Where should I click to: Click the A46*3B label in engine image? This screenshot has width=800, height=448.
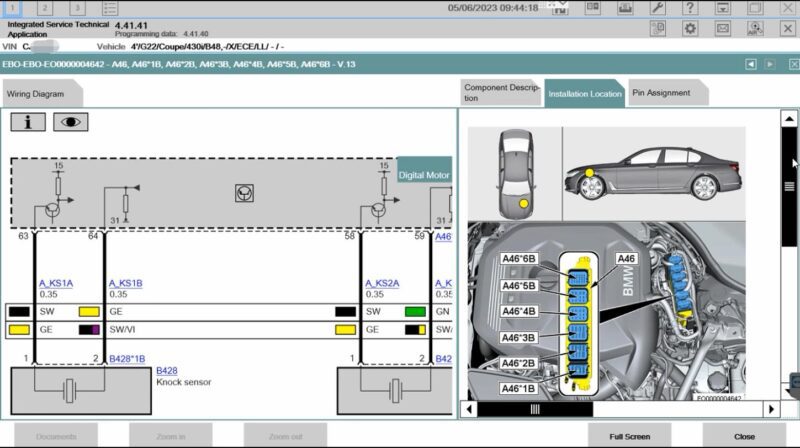[x=519, y=337]
